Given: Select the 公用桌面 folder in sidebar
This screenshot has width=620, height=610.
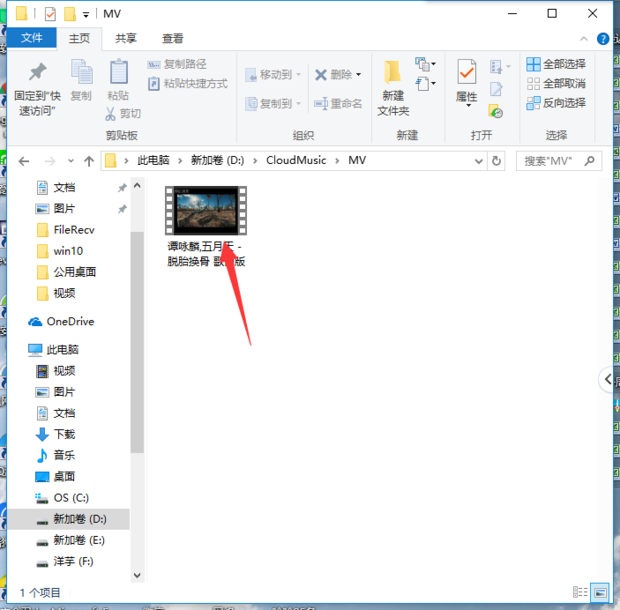Looking at the screenshot, I should (75, 272).
